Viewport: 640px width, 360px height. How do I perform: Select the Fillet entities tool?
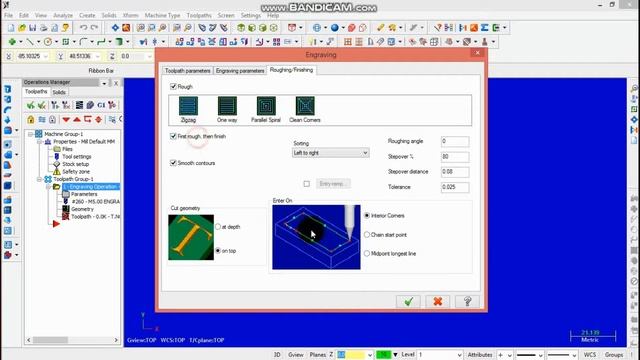click(83, 42)
